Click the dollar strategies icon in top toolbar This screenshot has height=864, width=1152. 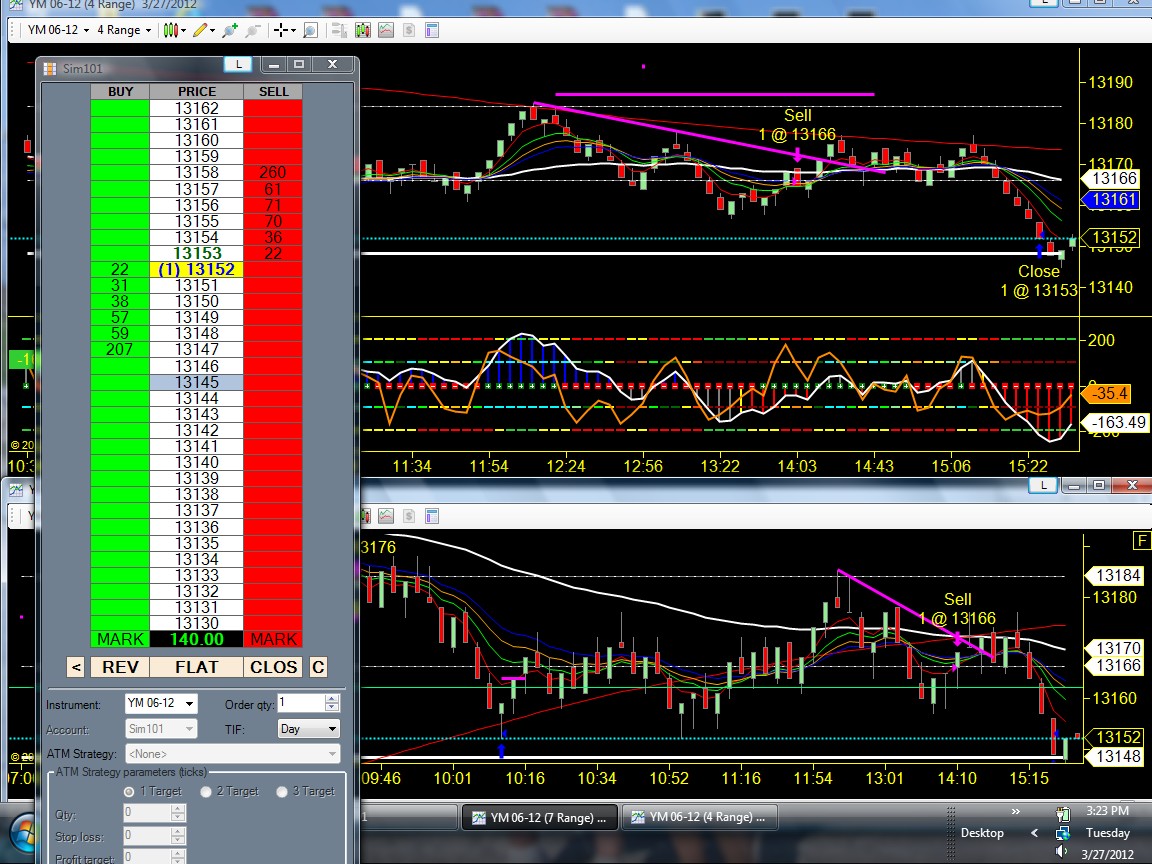click(x=409, y=30)
